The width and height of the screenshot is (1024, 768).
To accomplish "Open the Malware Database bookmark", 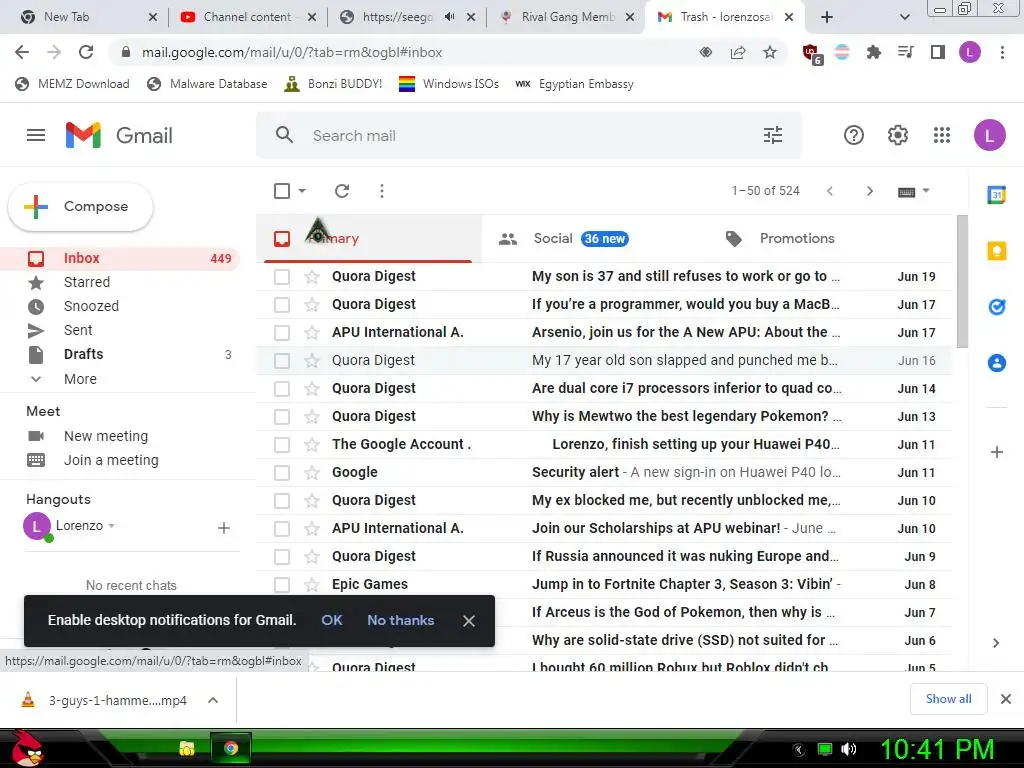I will (x=207, y=84).
